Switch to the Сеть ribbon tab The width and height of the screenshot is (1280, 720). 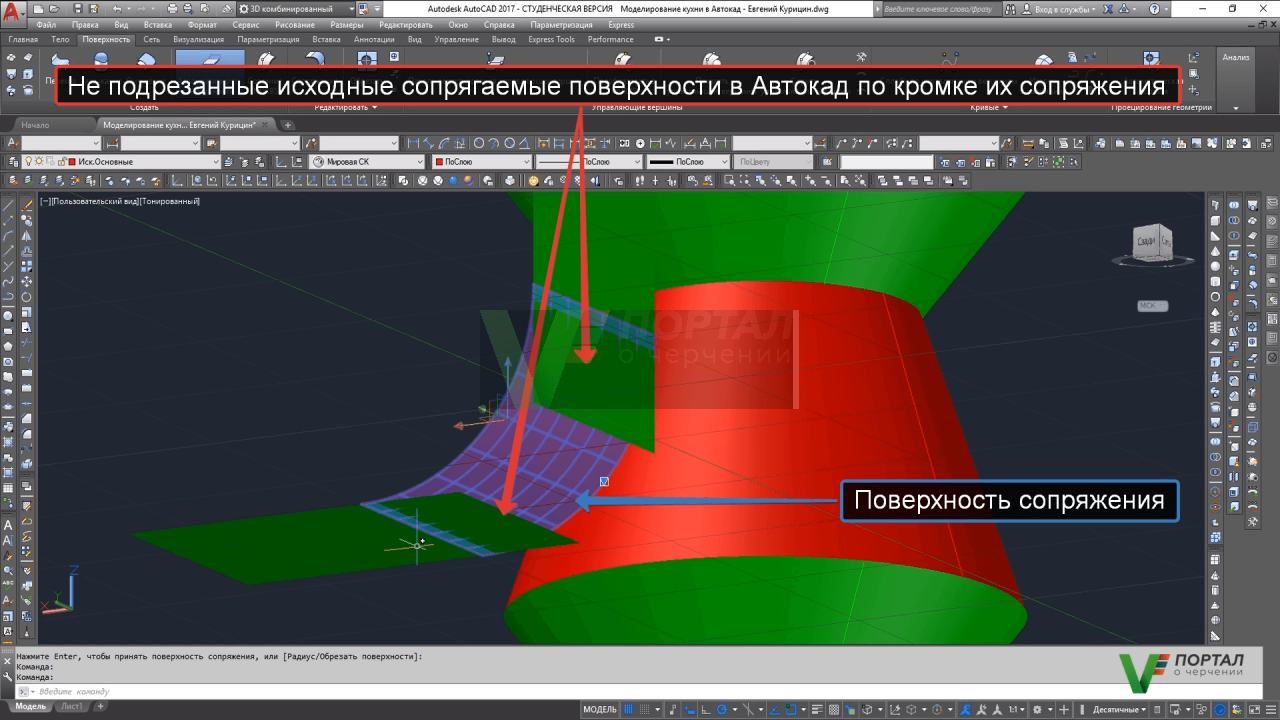pos(151,39)
